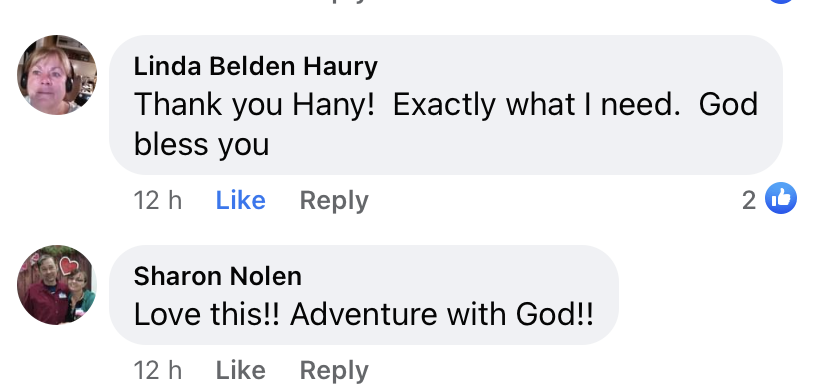Click the partially visible Reply text at top
This screenshot has height=386, width=817.
pyautogui.click(x=341, y=2)
